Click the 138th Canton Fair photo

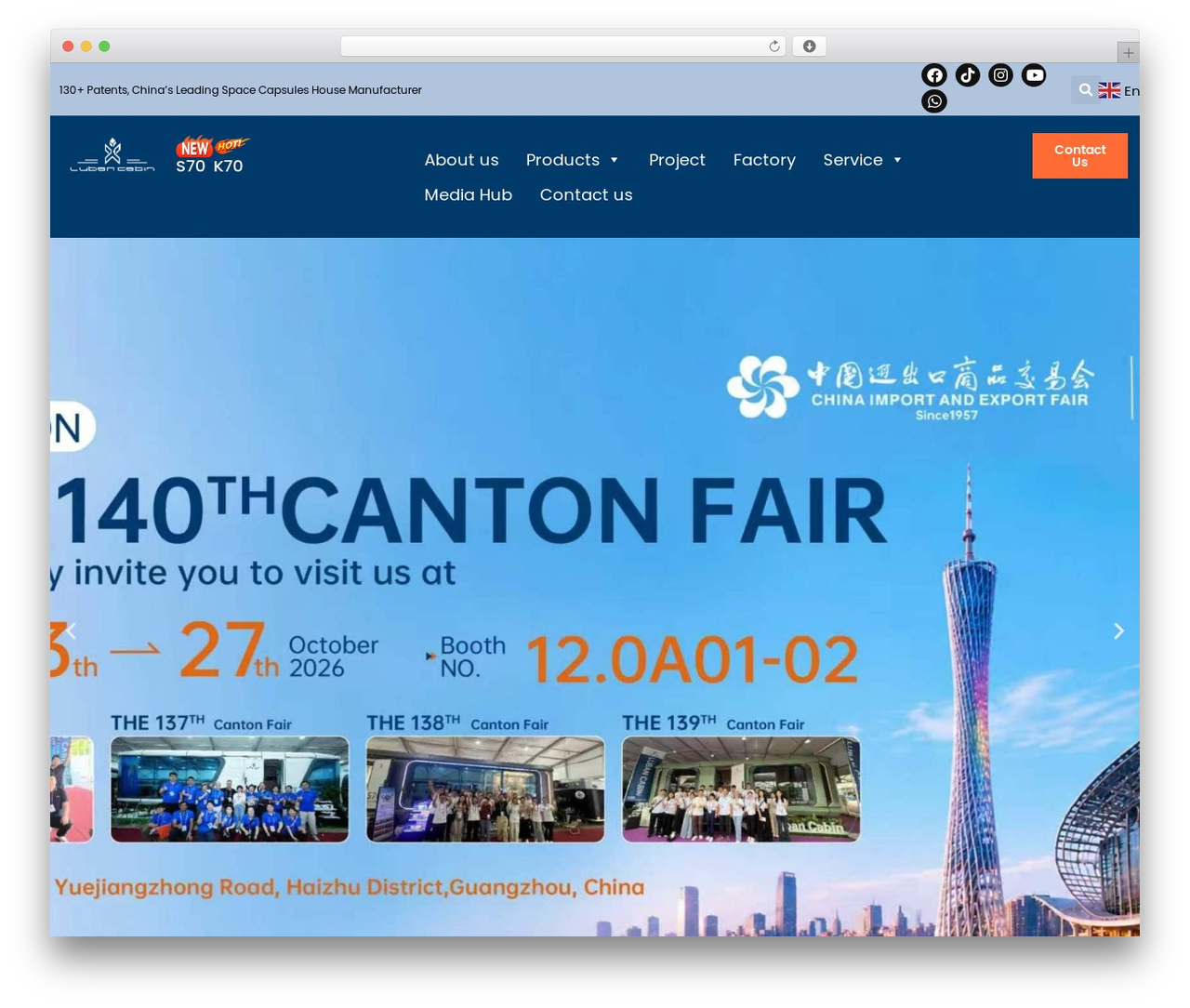[x=485, y=789]
